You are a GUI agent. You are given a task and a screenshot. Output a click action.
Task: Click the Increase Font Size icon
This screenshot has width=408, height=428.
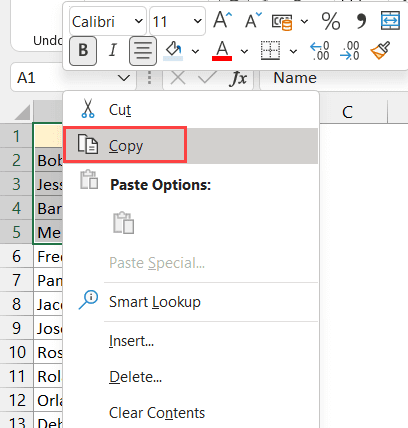[222, 21]
